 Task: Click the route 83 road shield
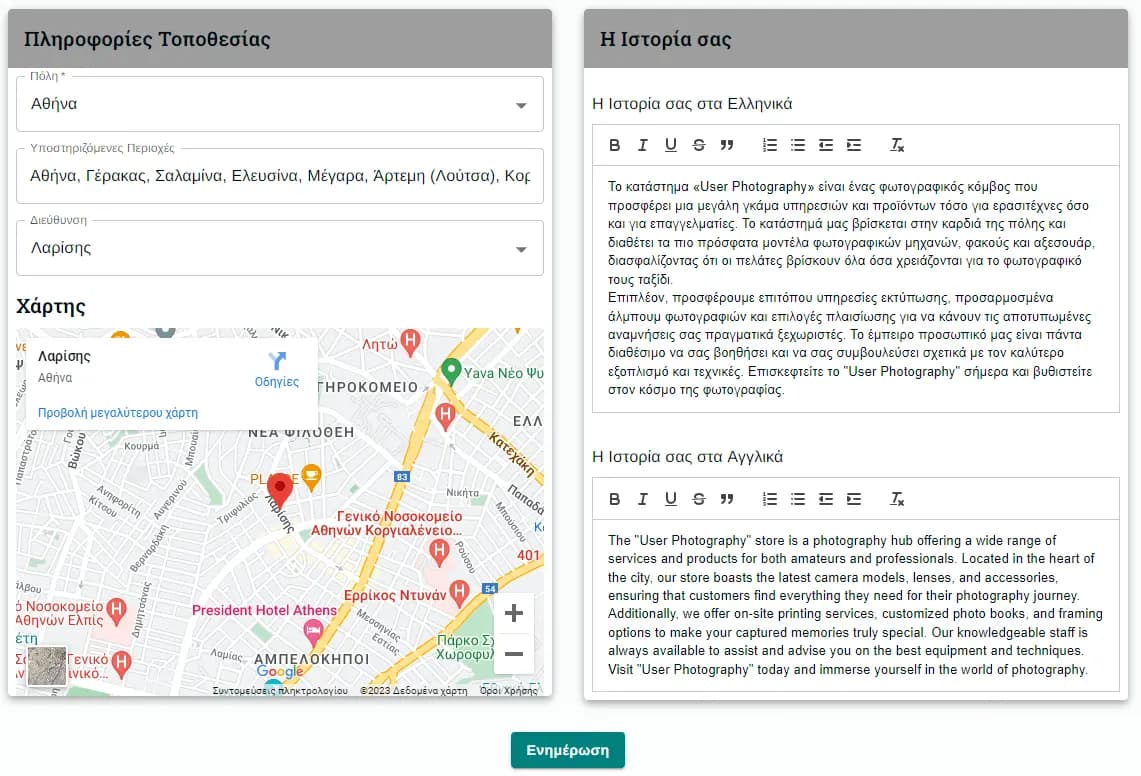402,477
